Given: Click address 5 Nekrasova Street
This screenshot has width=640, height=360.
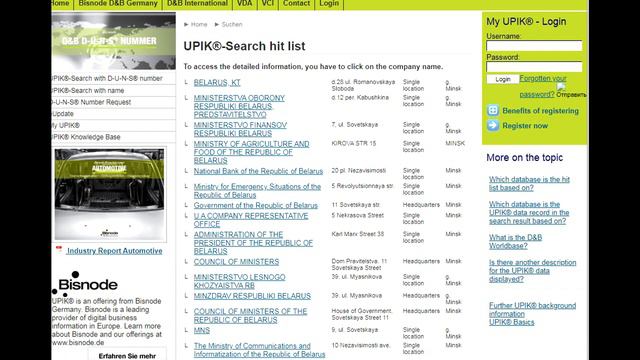Looking at the screenshot, I should (358, 215).
